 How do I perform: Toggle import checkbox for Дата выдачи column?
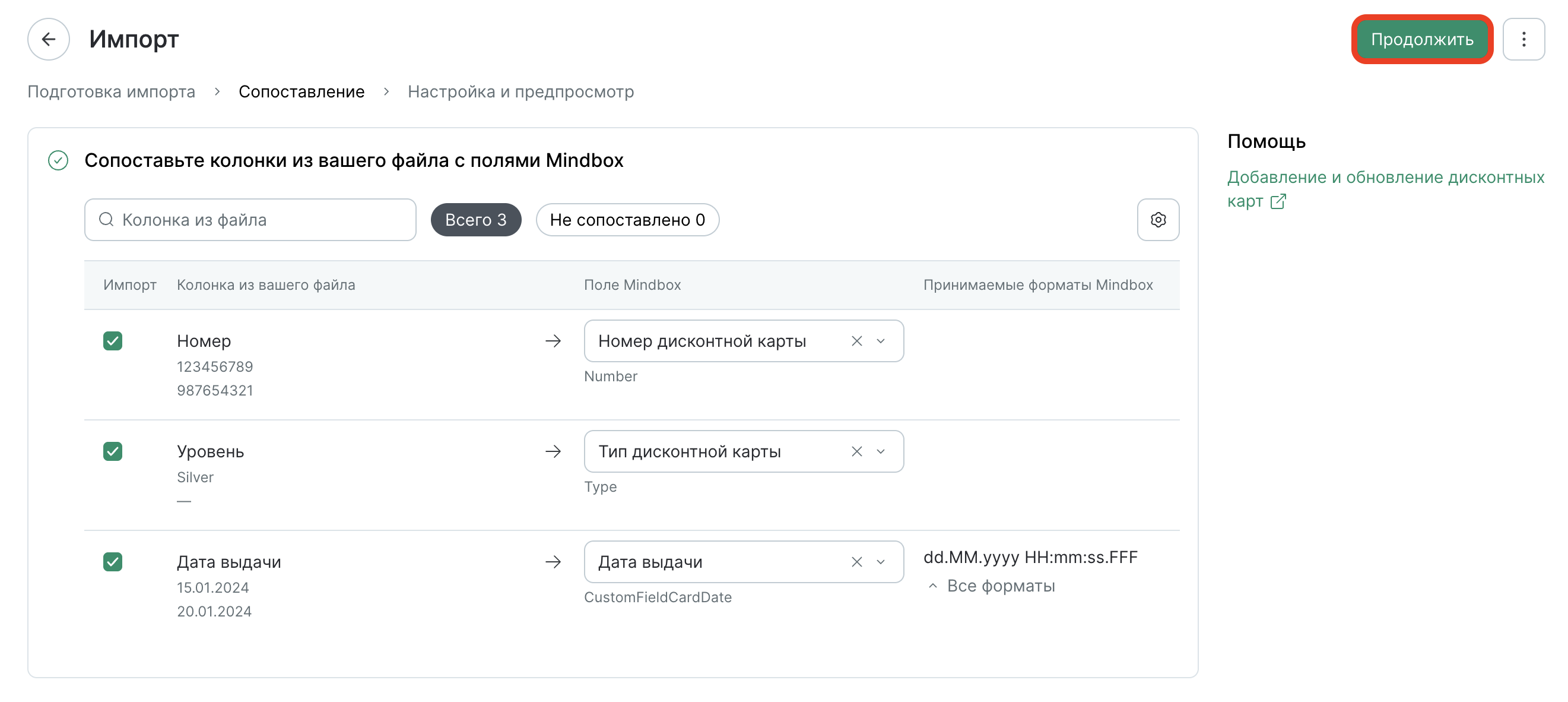coord(113,562)
